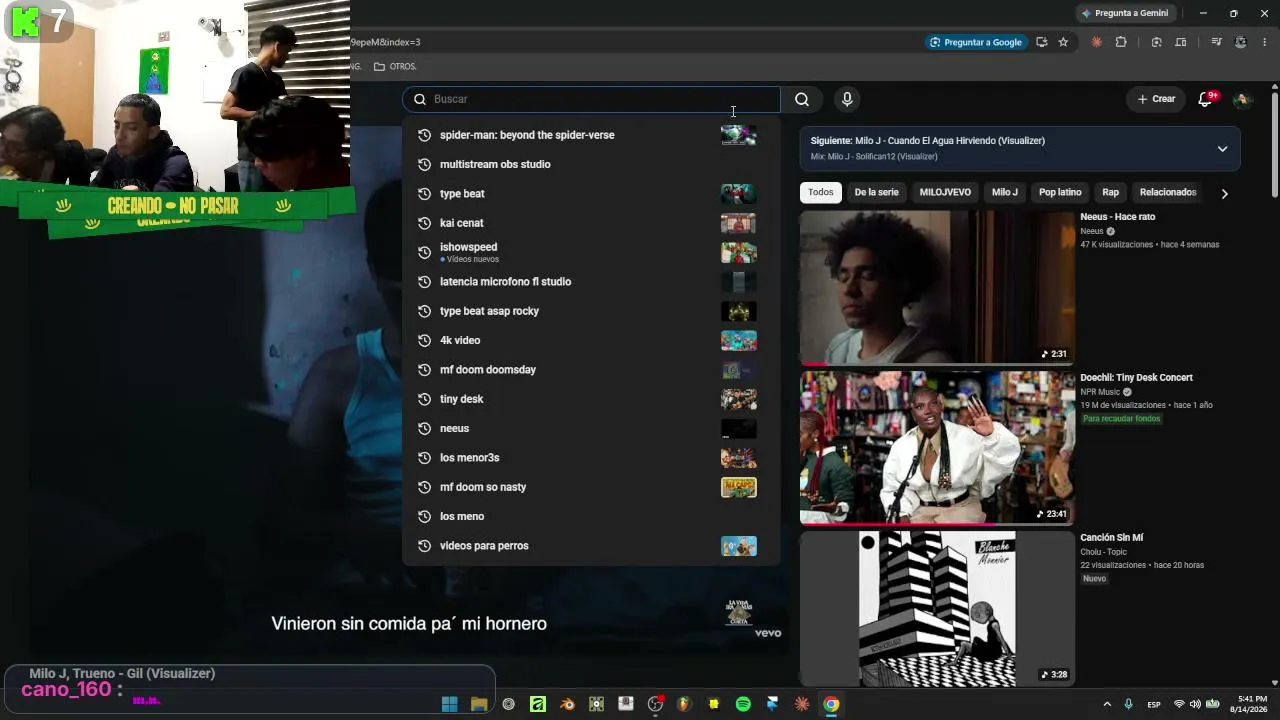This screenshot has height=720, width=1280.
Task: Choose search suggestion '4k video'
Action: pyautogui.click(x=591, y=340)
